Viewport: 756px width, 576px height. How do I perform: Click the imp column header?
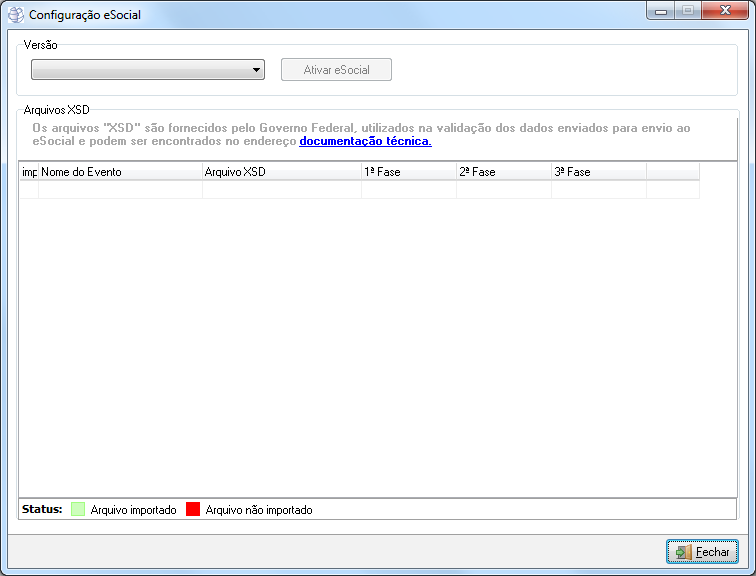[x=29, y=172]
